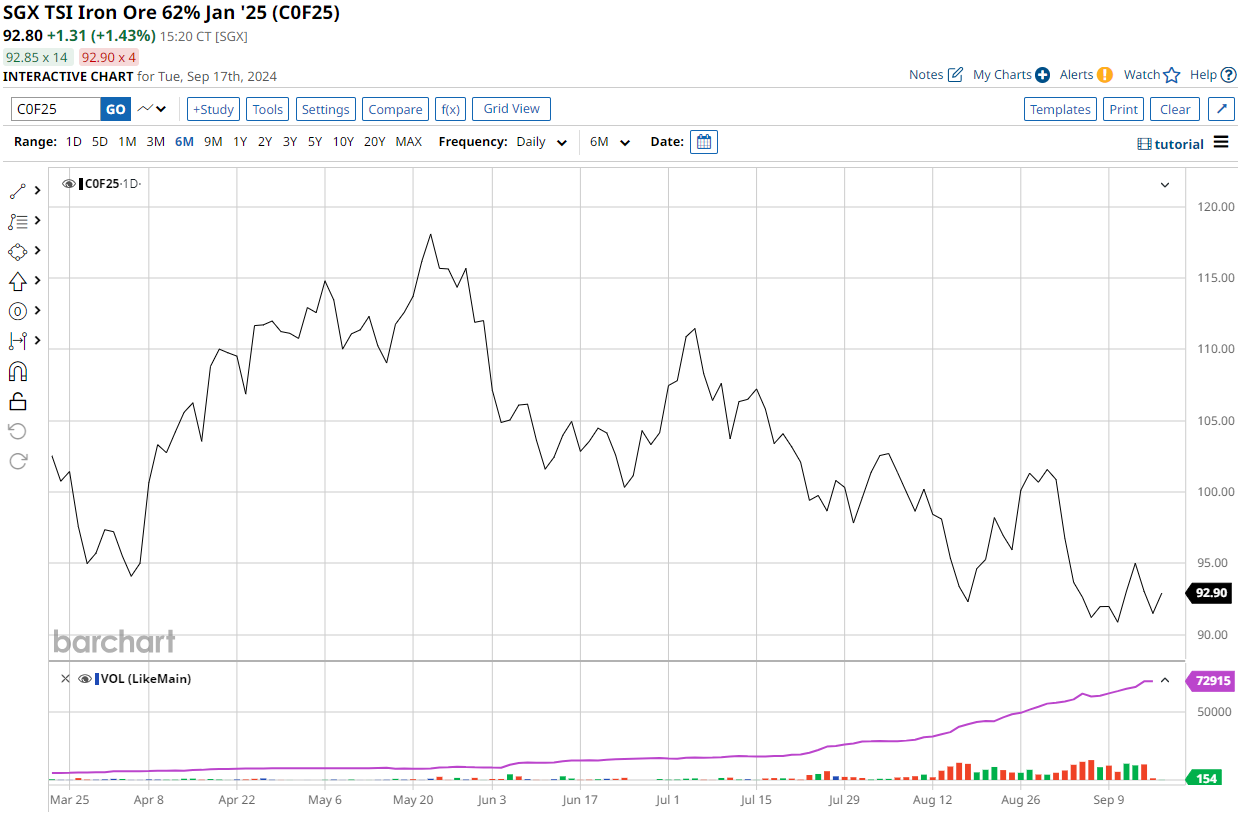Click the GO button
Viewport: 1243px width, 827px height.
pyautogui.click(x=116, y=109)
